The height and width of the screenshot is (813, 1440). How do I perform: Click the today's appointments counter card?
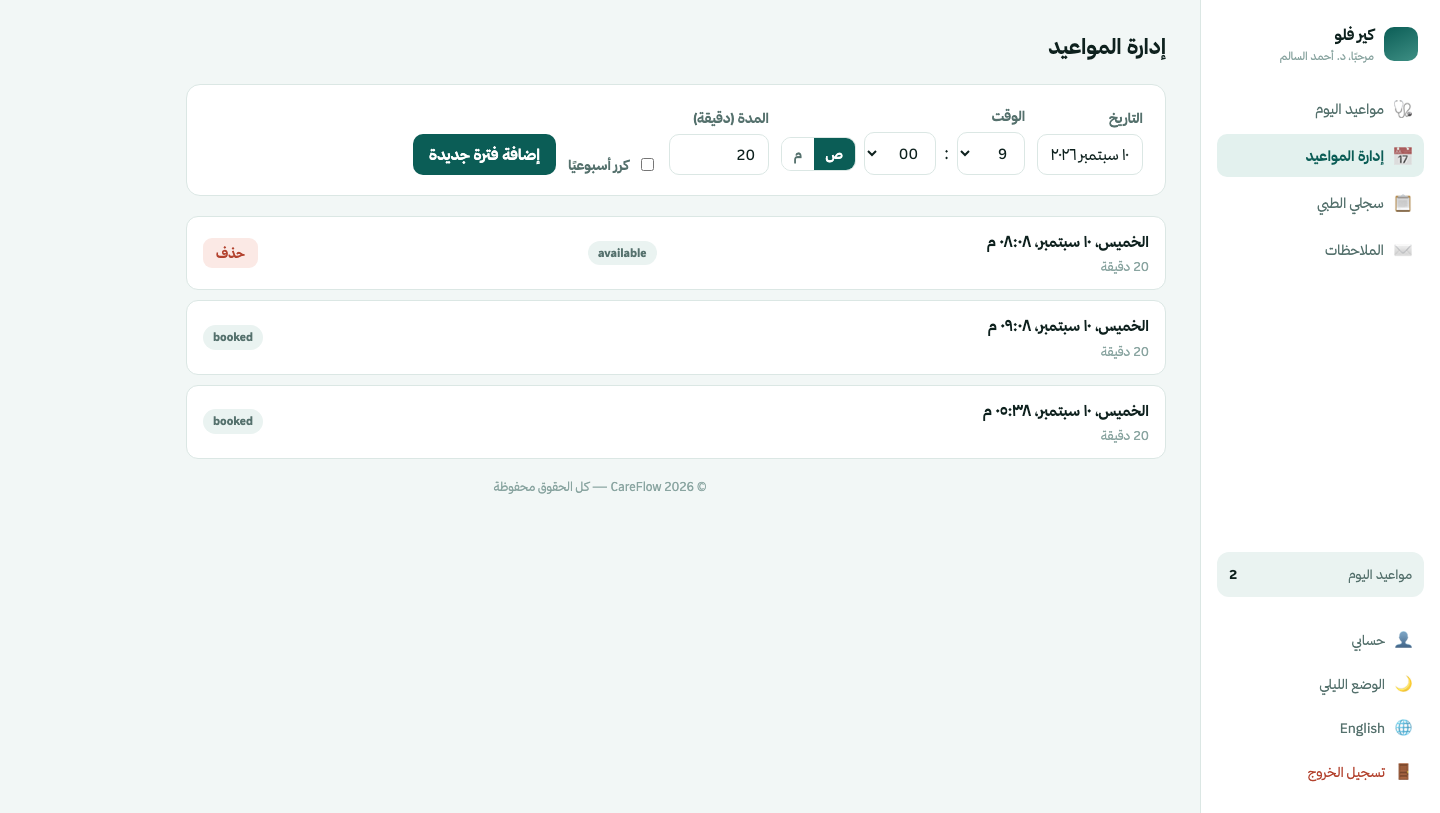[x=1320, y=575]
